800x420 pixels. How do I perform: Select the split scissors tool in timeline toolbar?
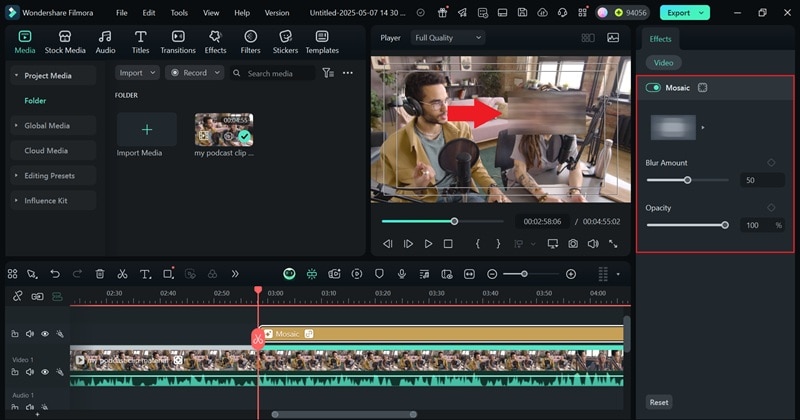[x=122, y=273]
